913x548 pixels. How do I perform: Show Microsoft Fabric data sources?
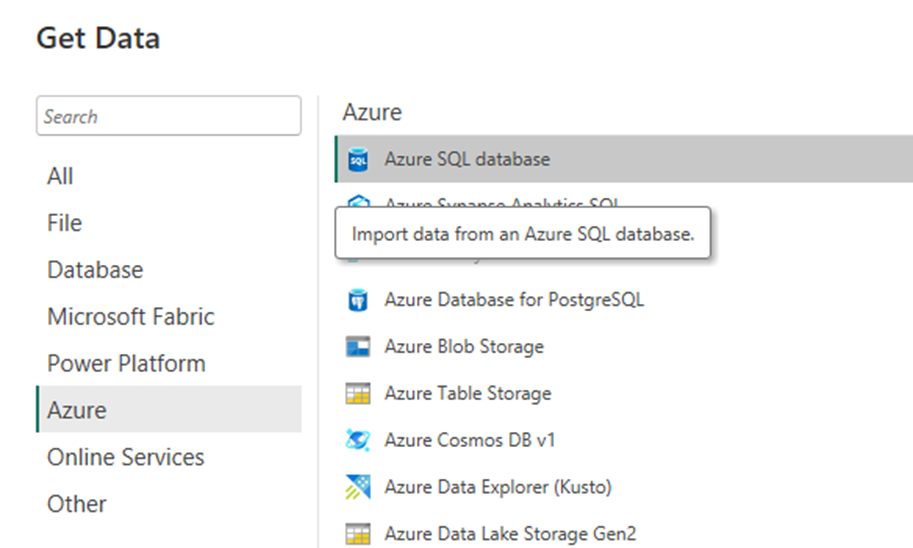pyautogui.click(x=130, y=317)
